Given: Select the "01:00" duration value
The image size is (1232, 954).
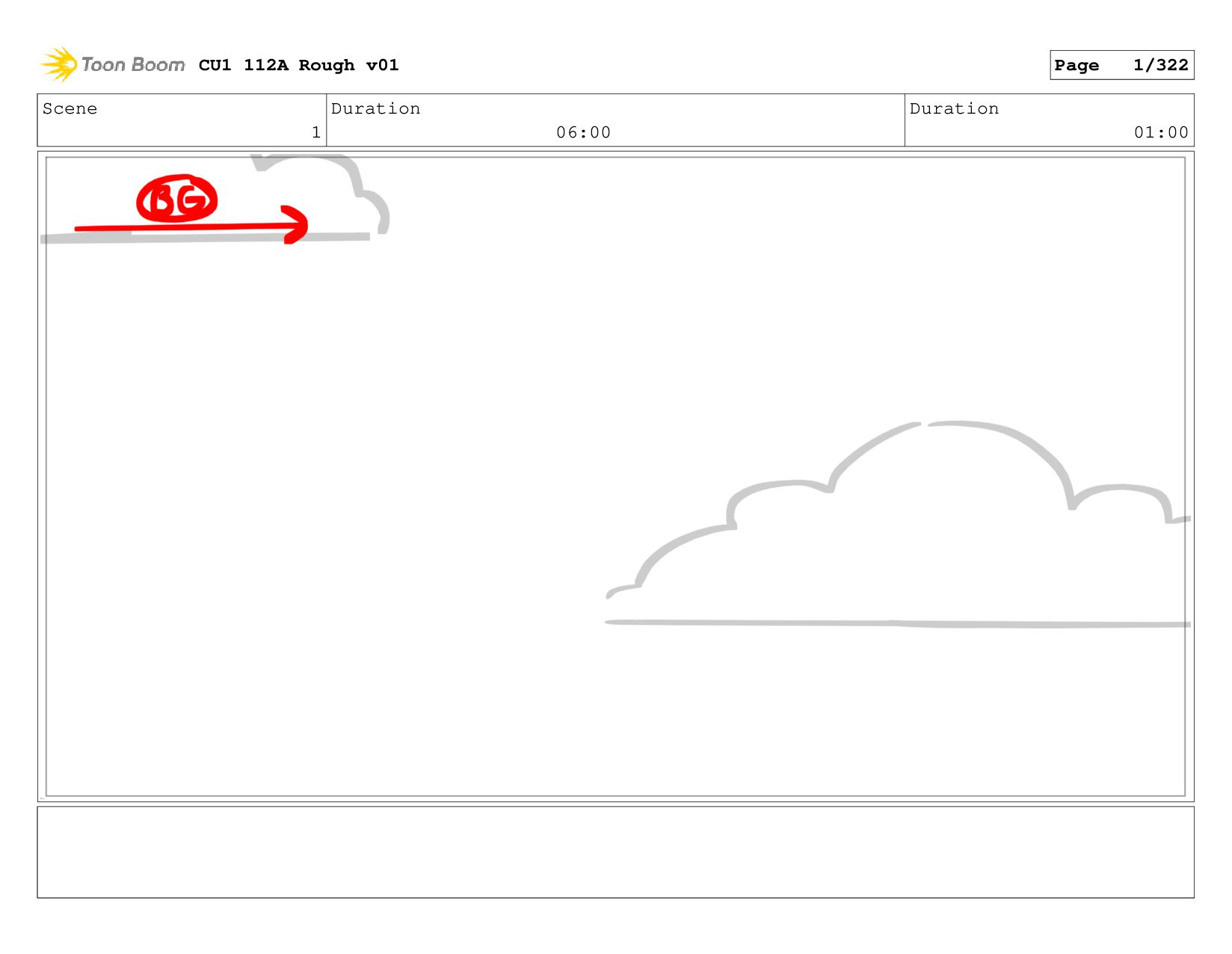Looking at the screenshot, I should click(x=1161, y=132).
